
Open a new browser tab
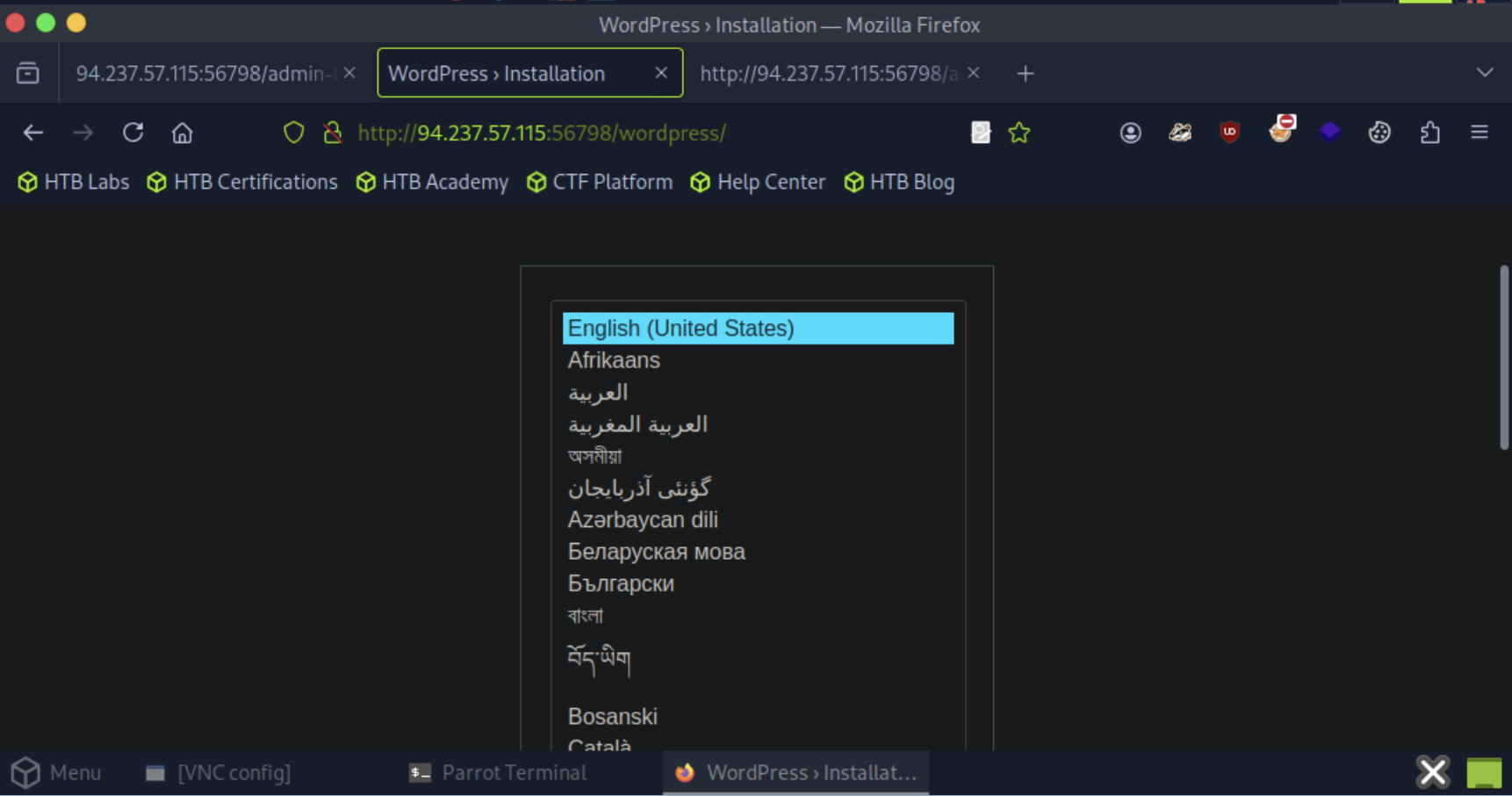tap(1025, 74)
